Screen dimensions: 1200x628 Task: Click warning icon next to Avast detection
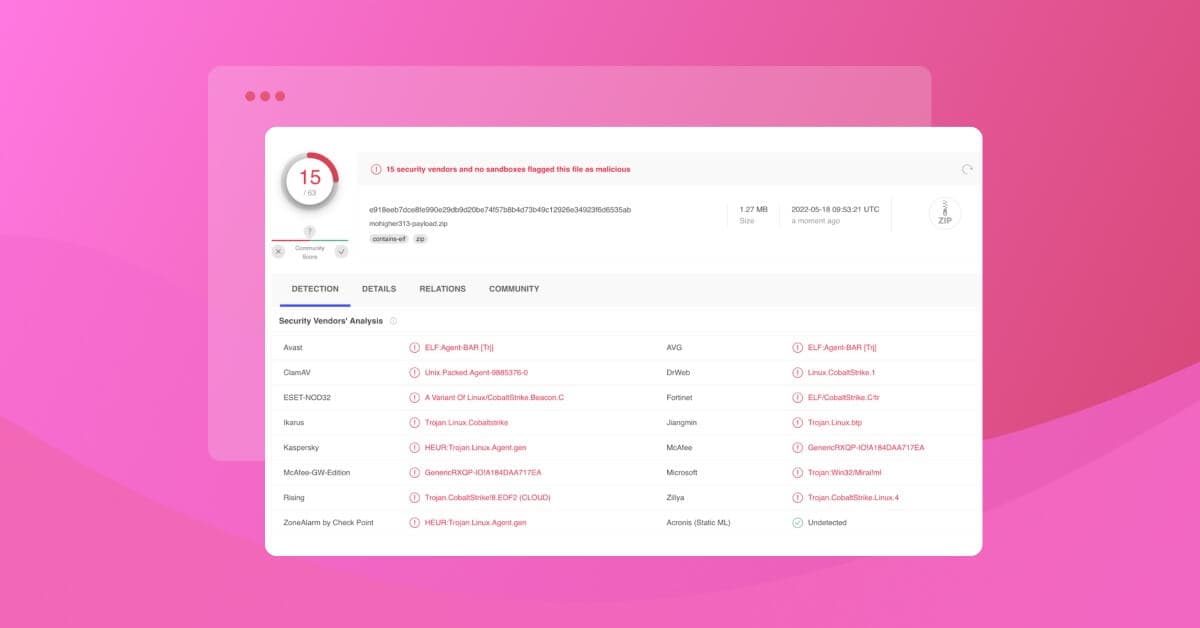[414, 347]
